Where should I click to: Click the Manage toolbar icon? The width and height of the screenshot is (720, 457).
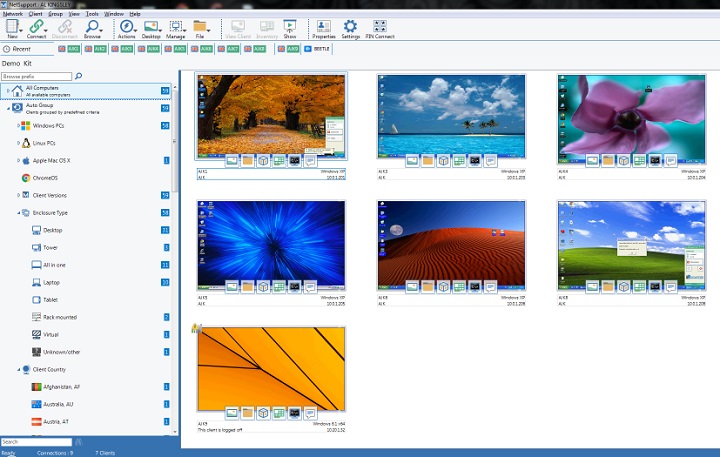coord(175,28)
